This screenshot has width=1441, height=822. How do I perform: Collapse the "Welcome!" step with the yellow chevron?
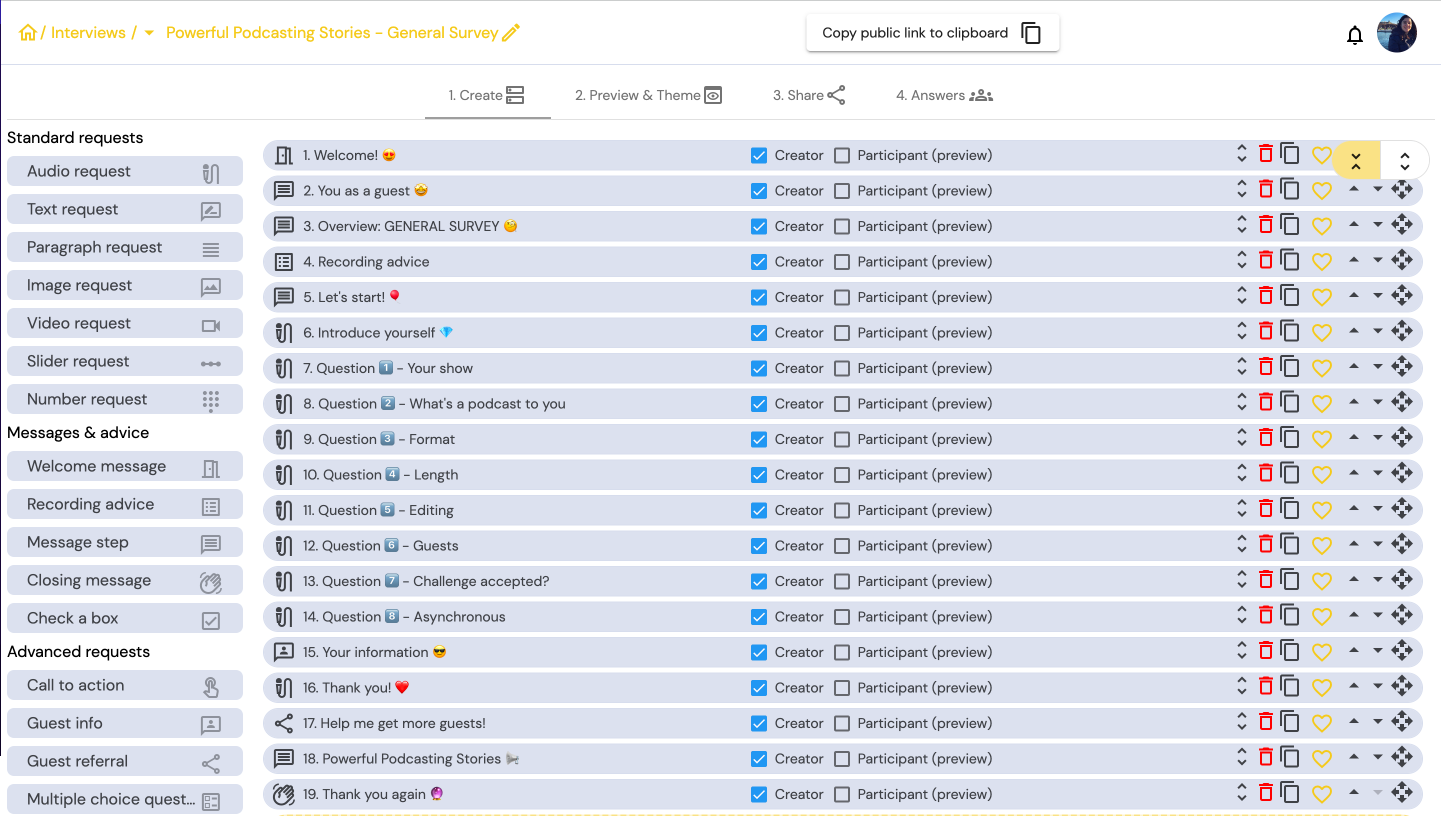[x=1356, y=159]
